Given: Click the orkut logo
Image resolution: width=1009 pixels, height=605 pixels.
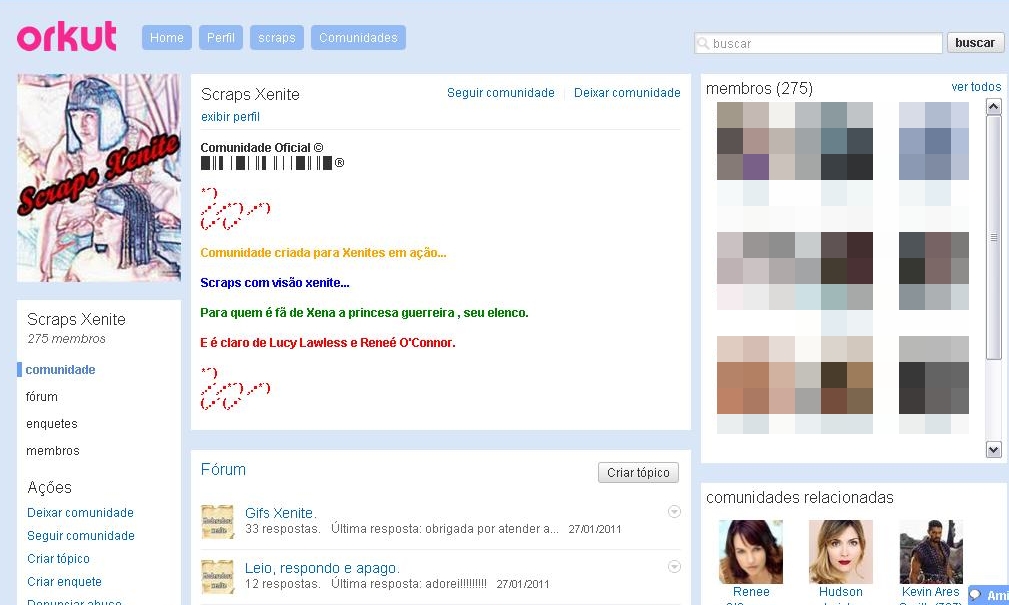Looking at the screenshot, I should pos(66,37).
